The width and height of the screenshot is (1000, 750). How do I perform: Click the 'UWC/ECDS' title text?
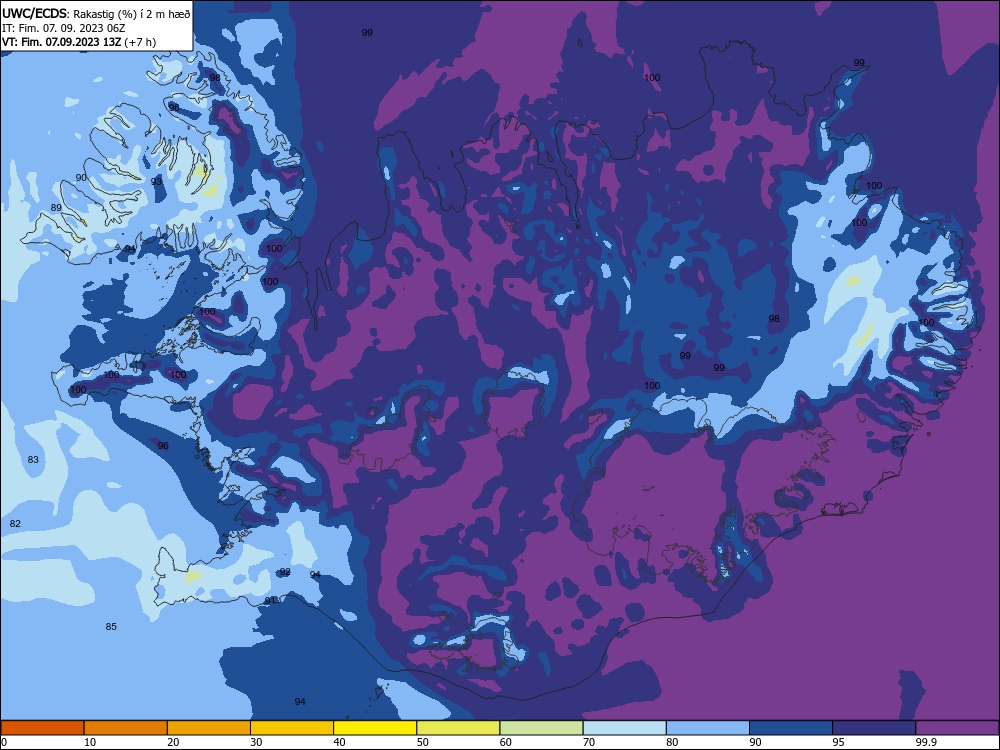click(x=34, y=13)
